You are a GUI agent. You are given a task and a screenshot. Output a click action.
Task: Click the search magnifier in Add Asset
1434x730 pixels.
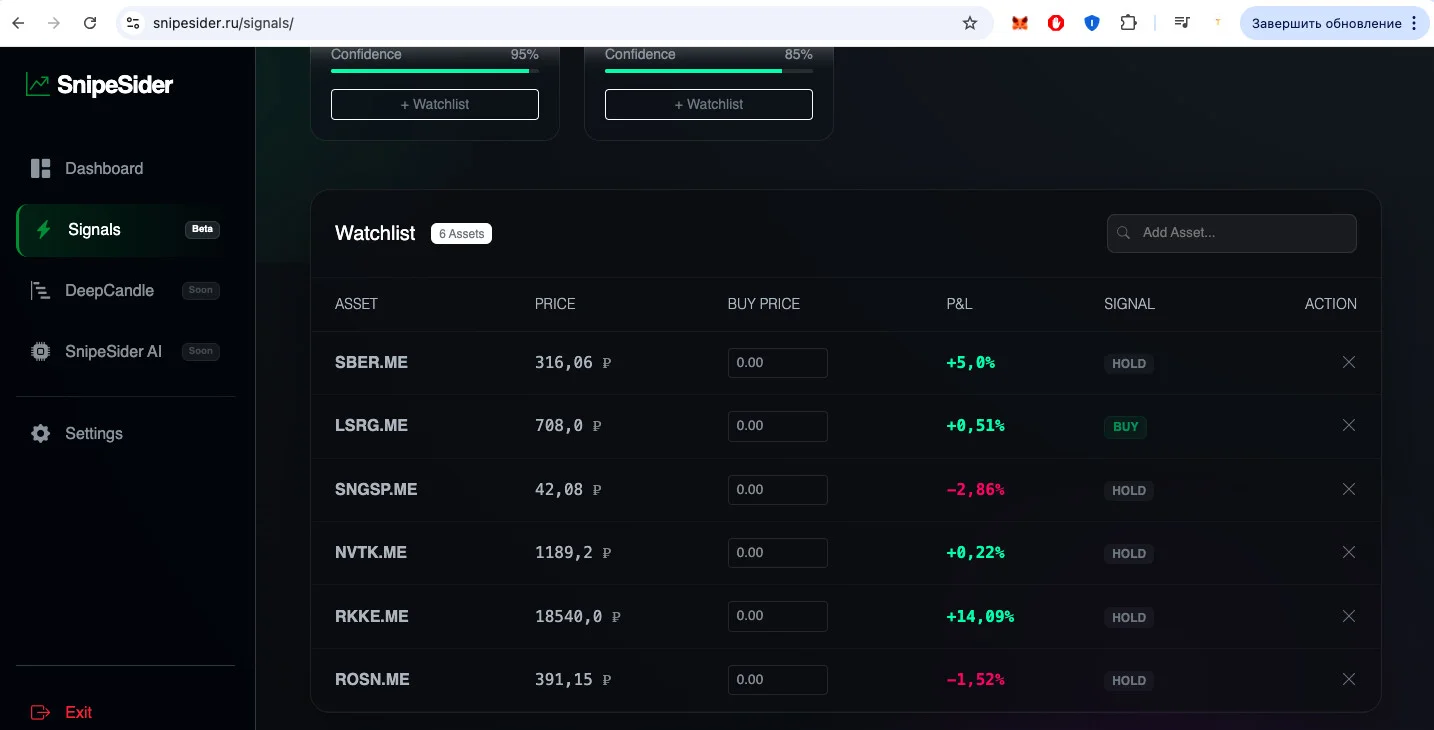pyautogui.click(x=1124, y=233)
